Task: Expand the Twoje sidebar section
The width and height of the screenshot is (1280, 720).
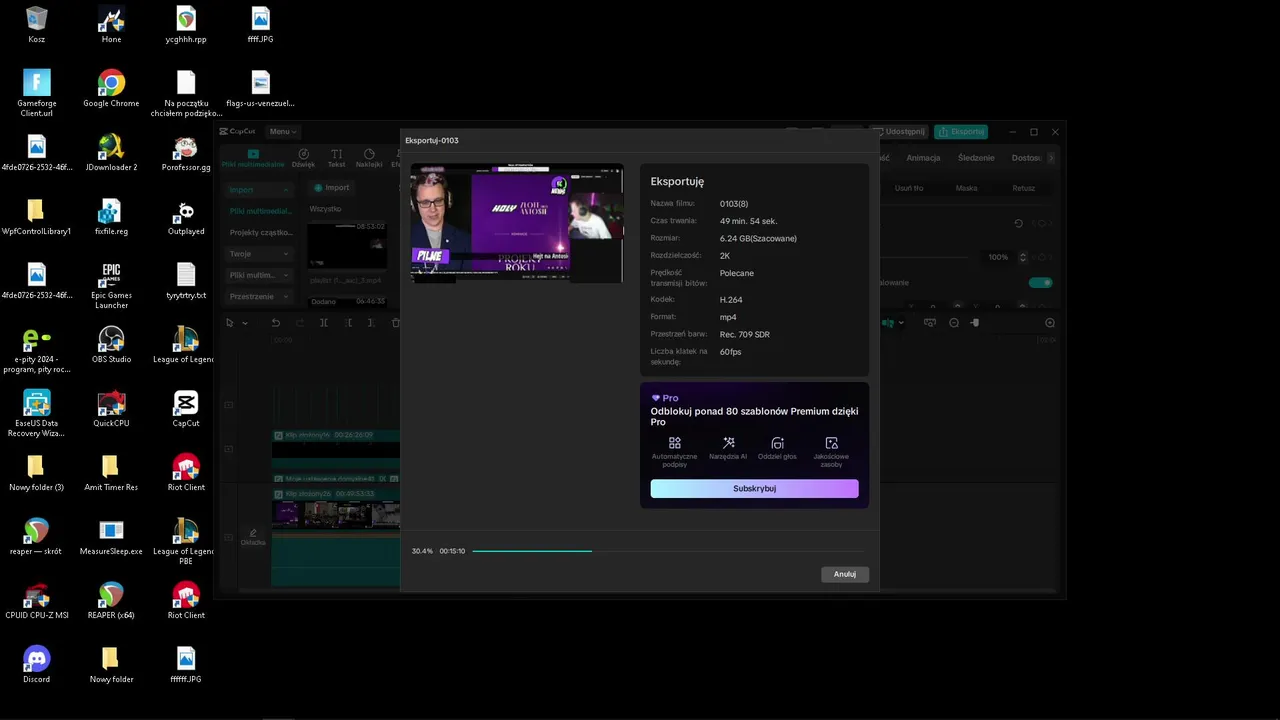Action: click(259, 254)
